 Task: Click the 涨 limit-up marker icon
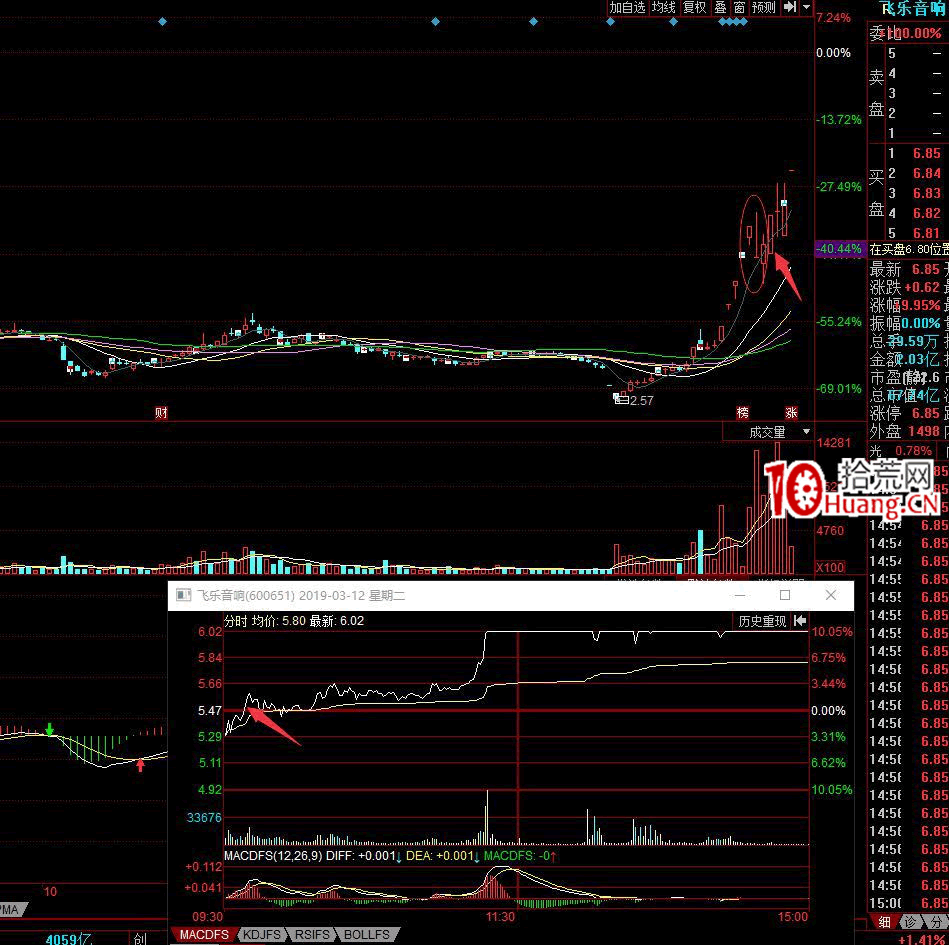pos(791,413)
